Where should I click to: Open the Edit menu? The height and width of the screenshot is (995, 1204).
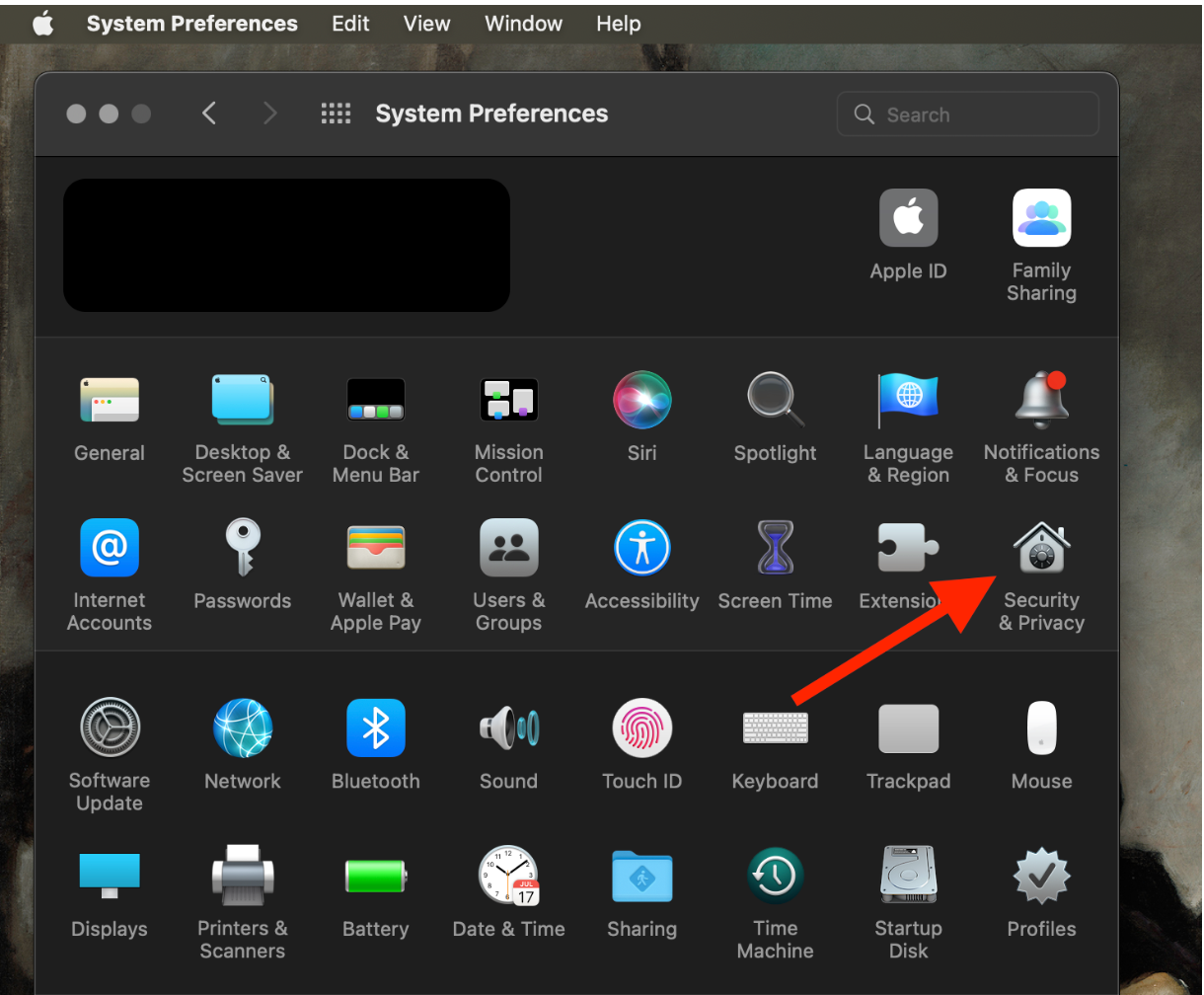pyautogui.click(x=350, y=24)
